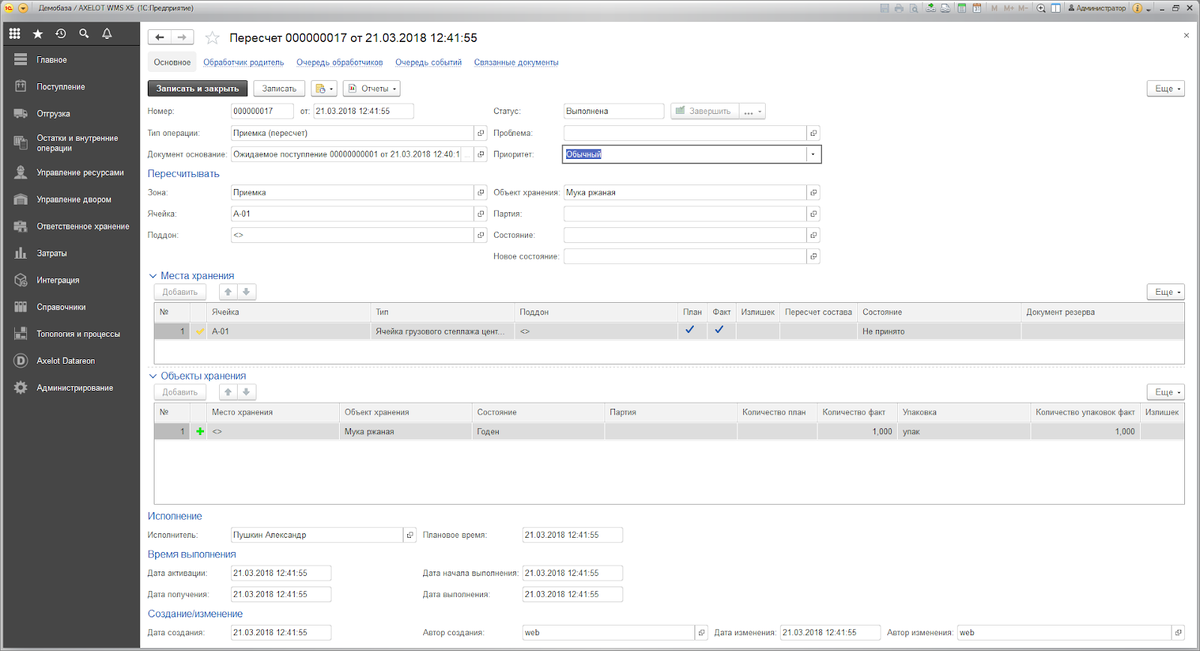Open the Axelot Datareon section
Viewport: 1200px width, 651px height.
65,360
